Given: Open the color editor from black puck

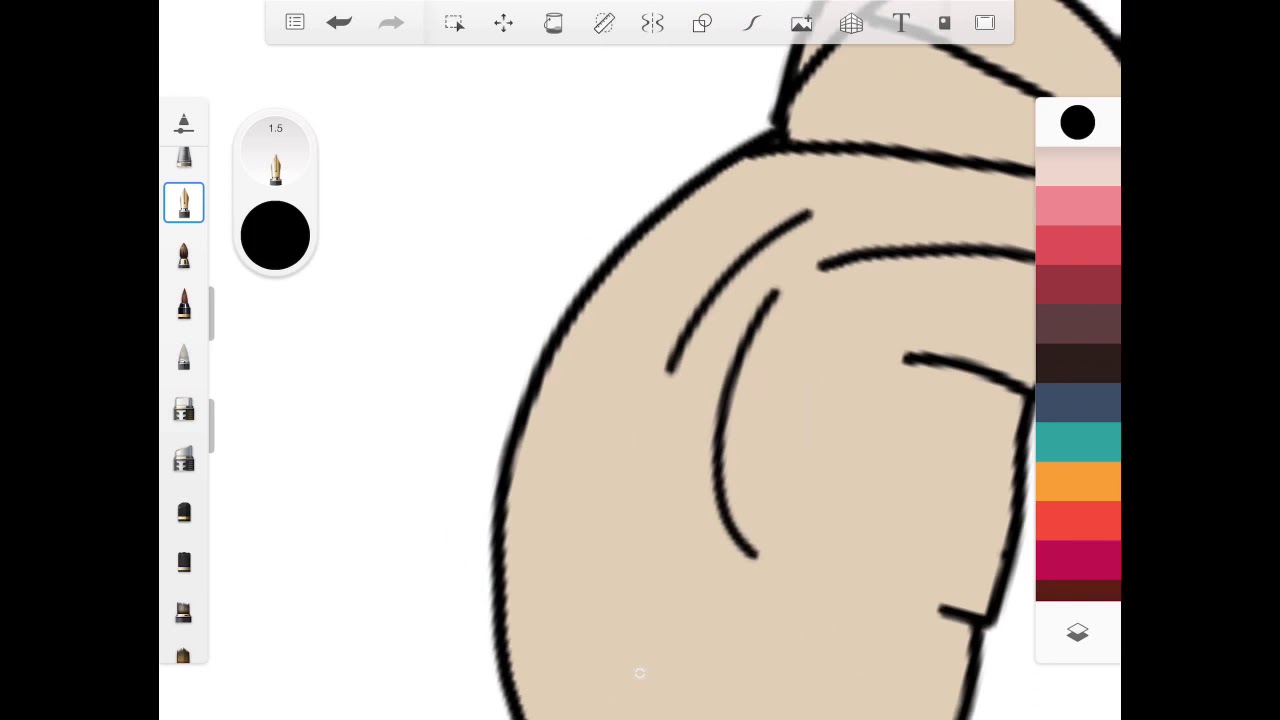Looking at the screenshot, I should [x=275, y=235].
